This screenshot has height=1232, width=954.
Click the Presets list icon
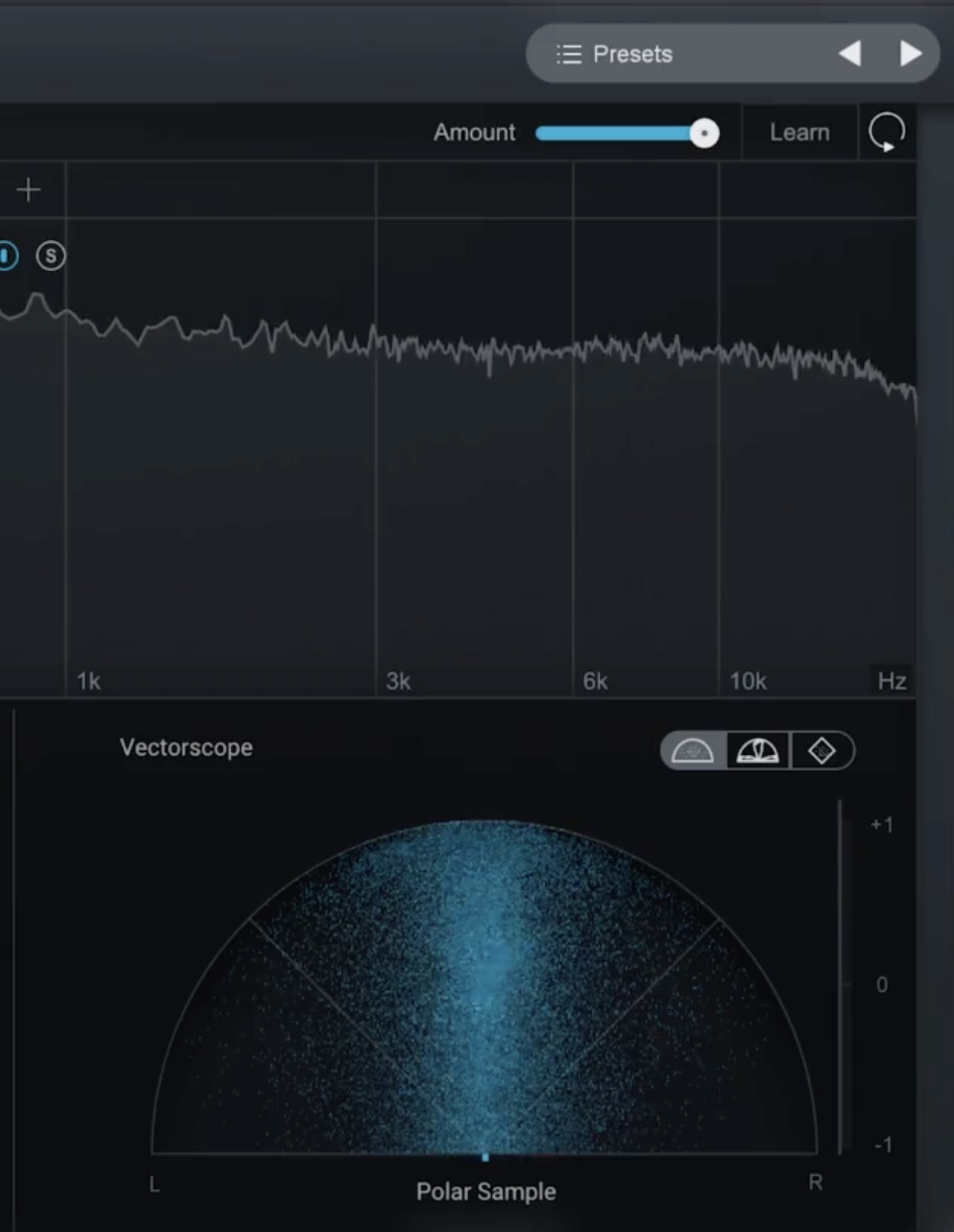[569, 54]
